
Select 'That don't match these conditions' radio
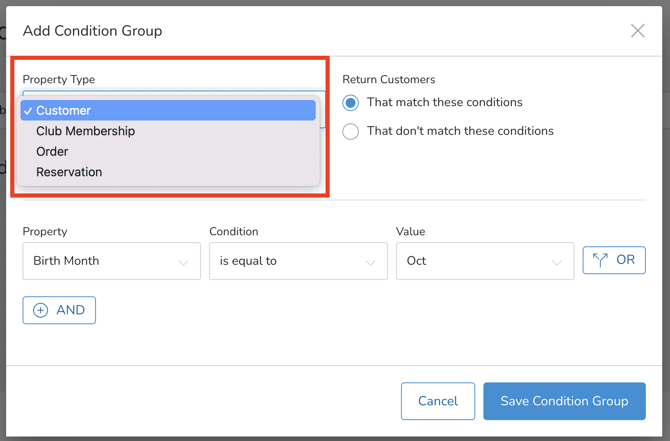[351, 131]
